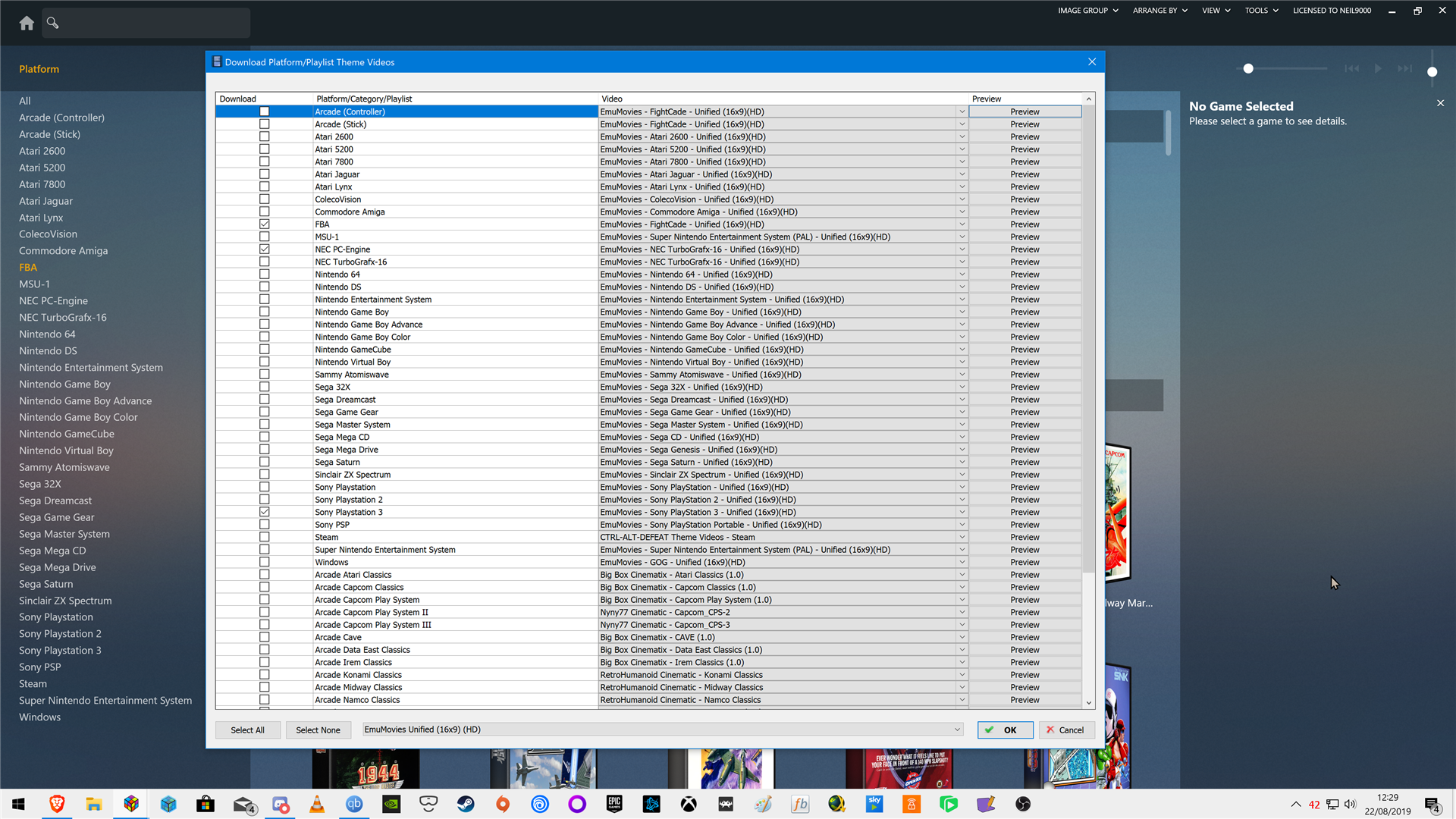Open video dropdown for Windows row
This screenshot has height=819, width=1456.
pos(962,562)
